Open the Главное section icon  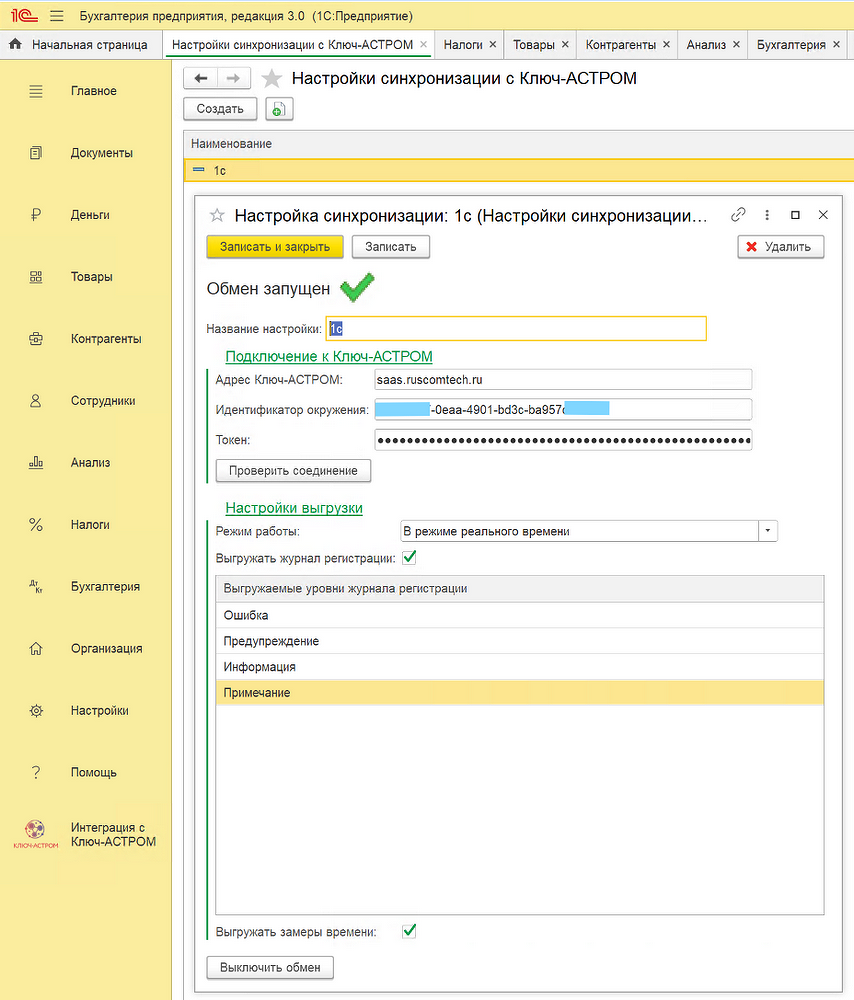(x=36, y=91)
